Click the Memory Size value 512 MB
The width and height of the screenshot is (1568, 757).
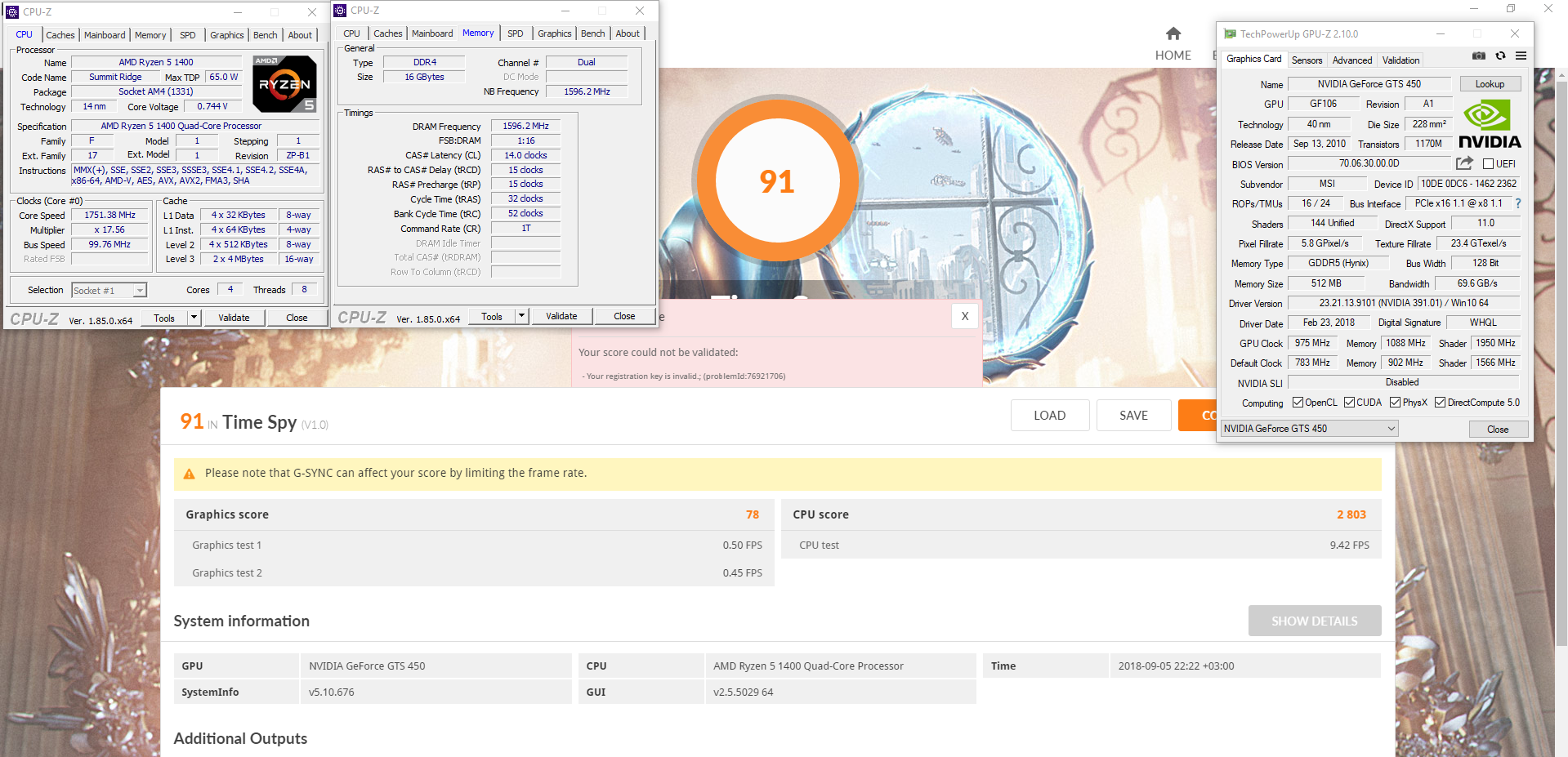tap(1326, 283)
